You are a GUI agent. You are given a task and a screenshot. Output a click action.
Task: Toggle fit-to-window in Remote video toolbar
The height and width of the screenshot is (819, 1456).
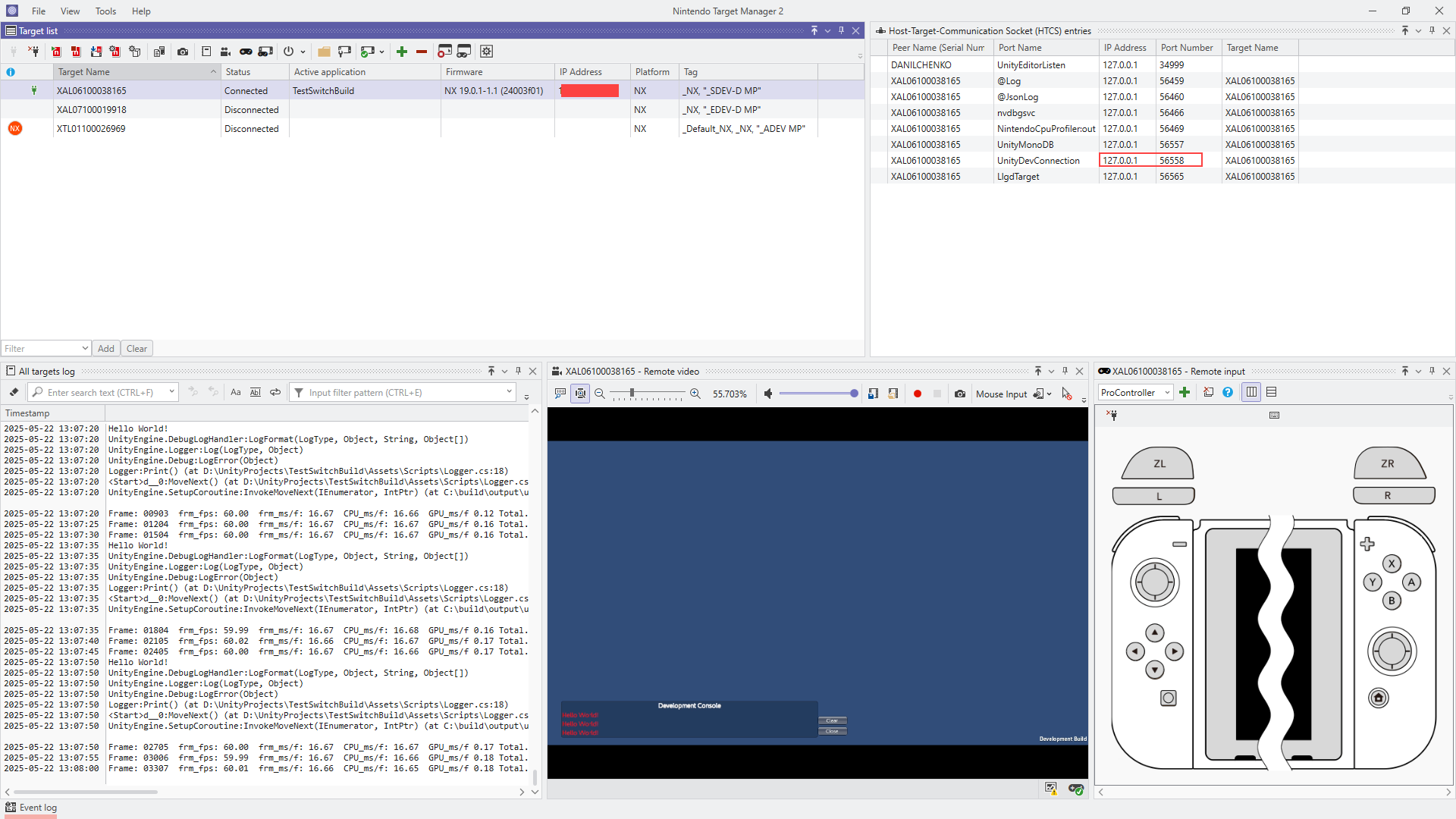(x=580, y=394)
